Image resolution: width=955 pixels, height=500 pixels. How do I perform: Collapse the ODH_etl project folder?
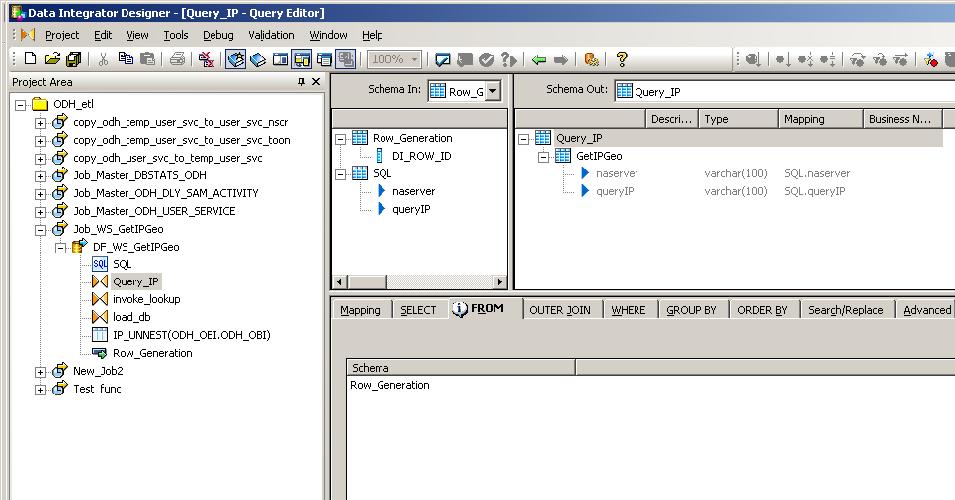(x=21, y=105)
